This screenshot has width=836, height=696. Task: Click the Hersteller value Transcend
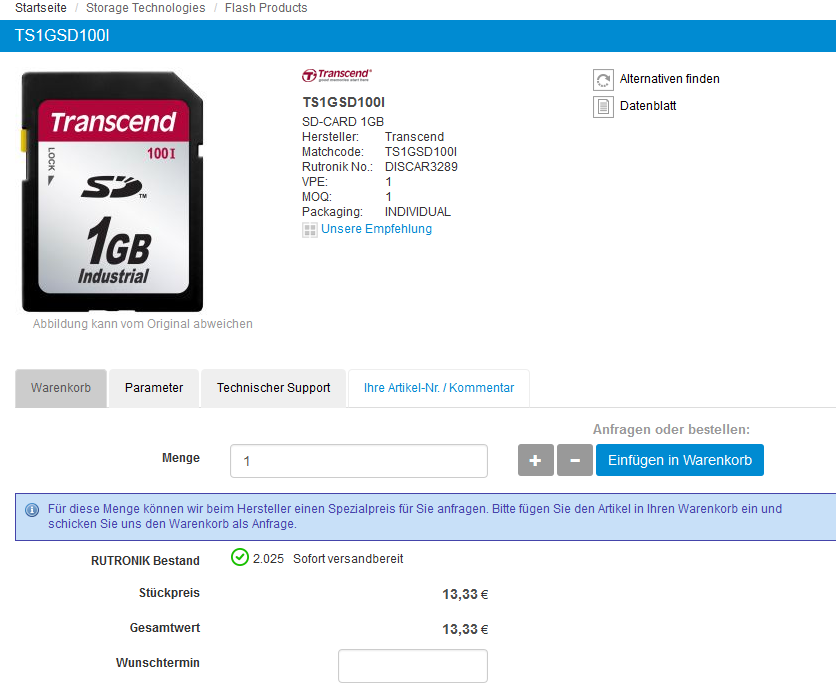pyautogui.click(x=414, y=137)
